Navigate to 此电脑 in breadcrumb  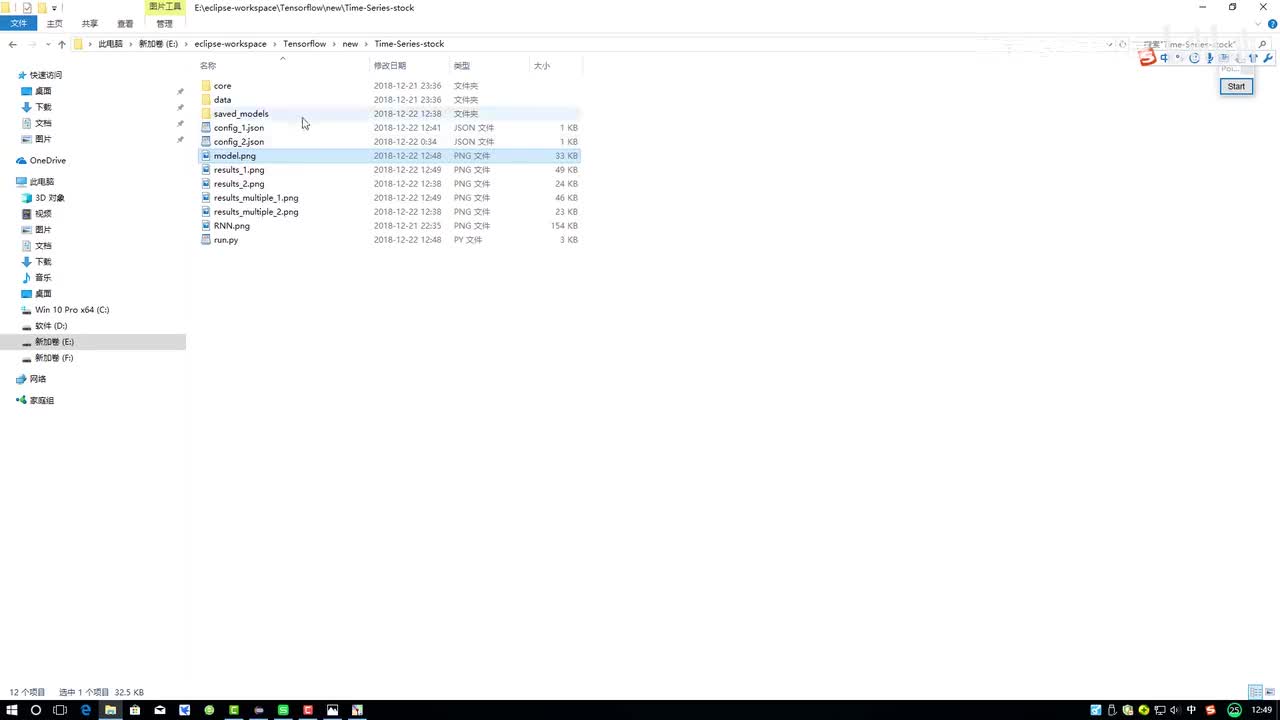(x=110, y=44)
